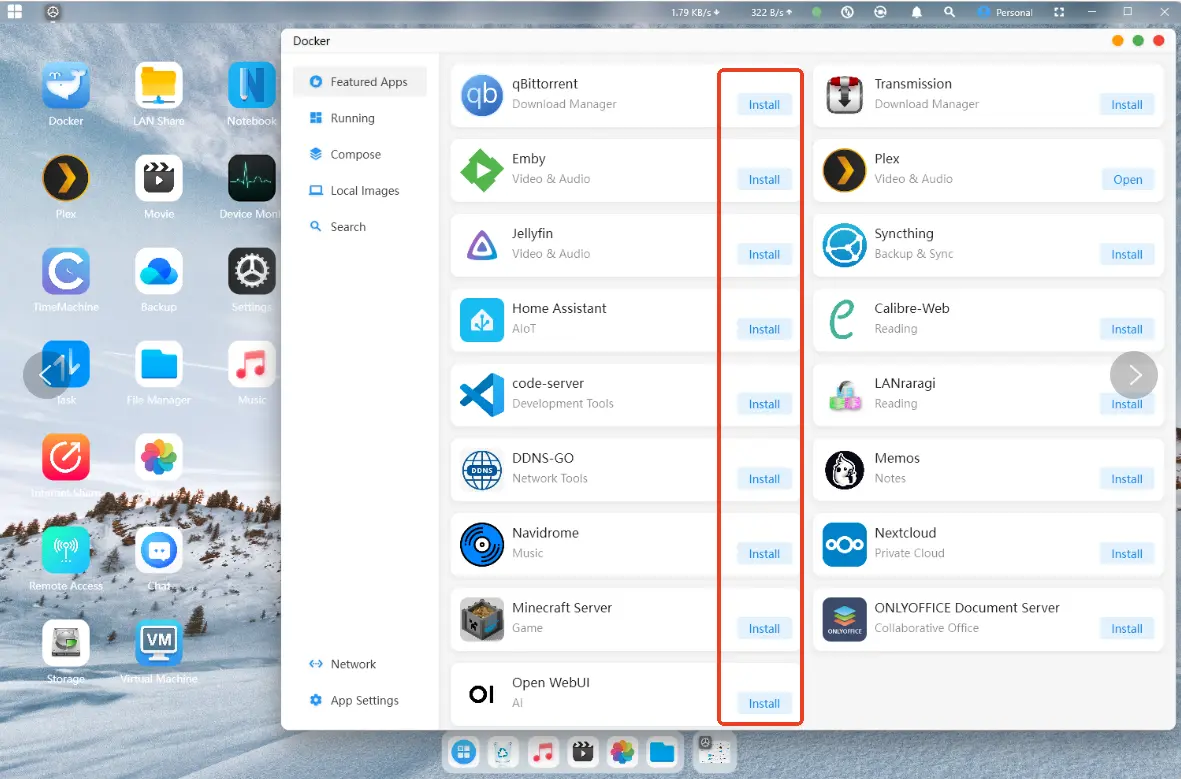Viewport: 1181px width, 779px height.
Task: Click the Home Assistant icon
Action: click(x=481, y=320)
